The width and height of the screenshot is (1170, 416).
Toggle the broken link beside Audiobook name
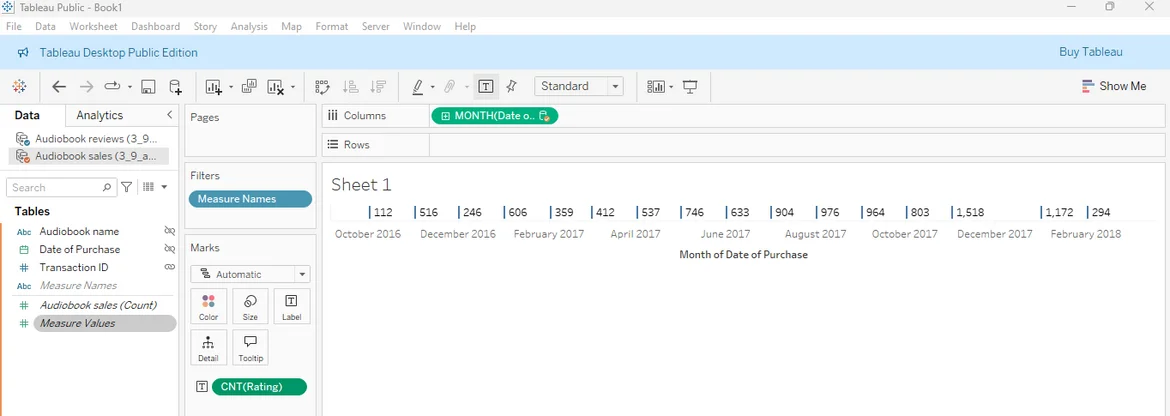[170, 231]
